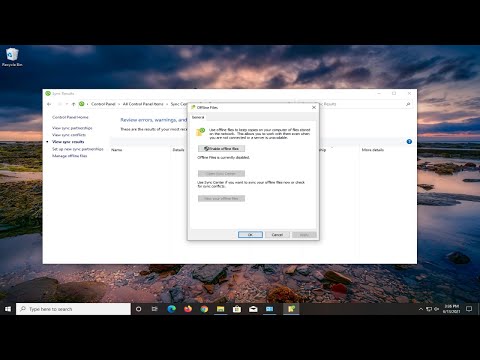
Task: Open the Control Panel Home link
Action: click(x=70, y=117)
